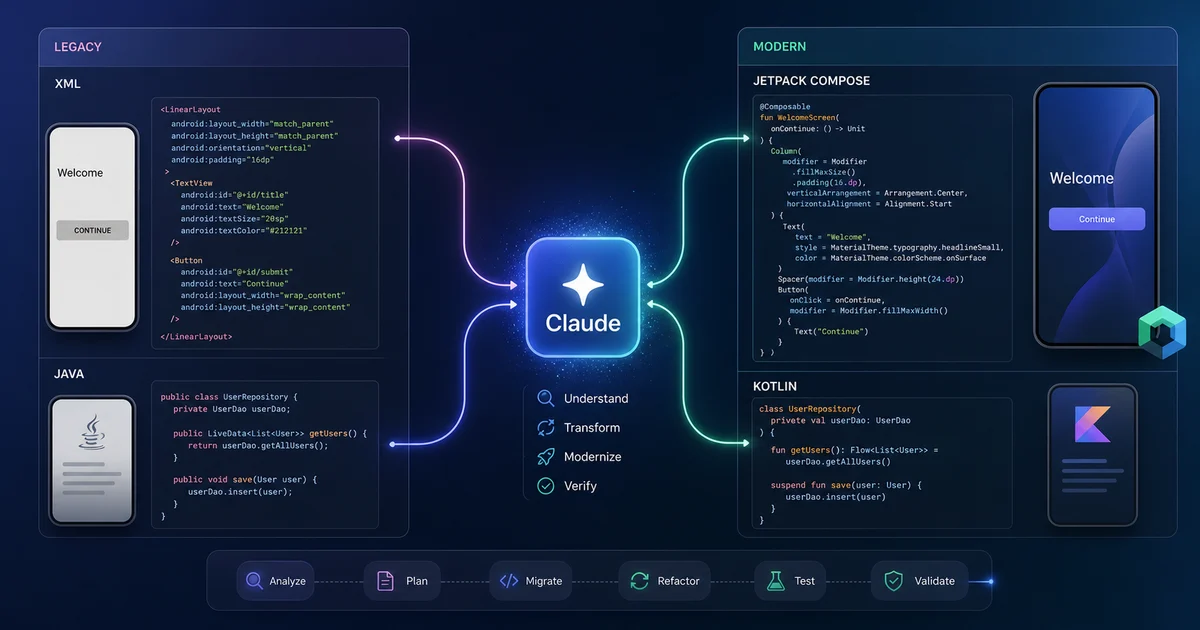Tap the purple Continue button on modern phone
Image resolution: width=1200 pixels, height=630 pixels.
[1096, 219]
